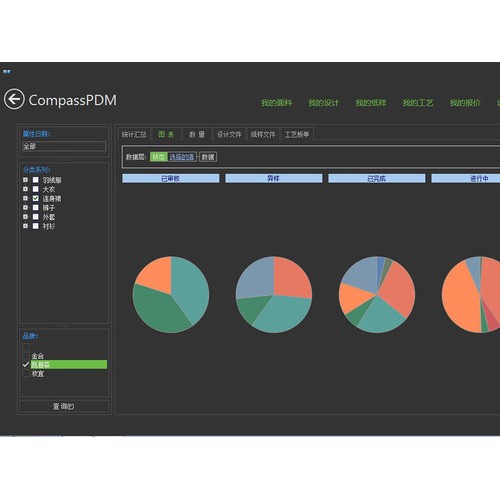This screenshot has height=500, width=500.
Task: Click the small blue icon at window top-left
Action: 7,71
